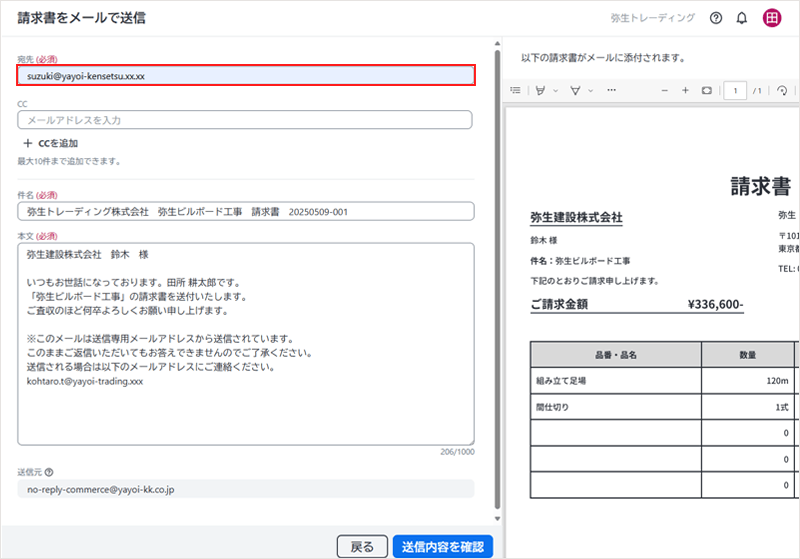Click the 1式 quantity cell
Screen dimensions: 800x559
[747, 407]
